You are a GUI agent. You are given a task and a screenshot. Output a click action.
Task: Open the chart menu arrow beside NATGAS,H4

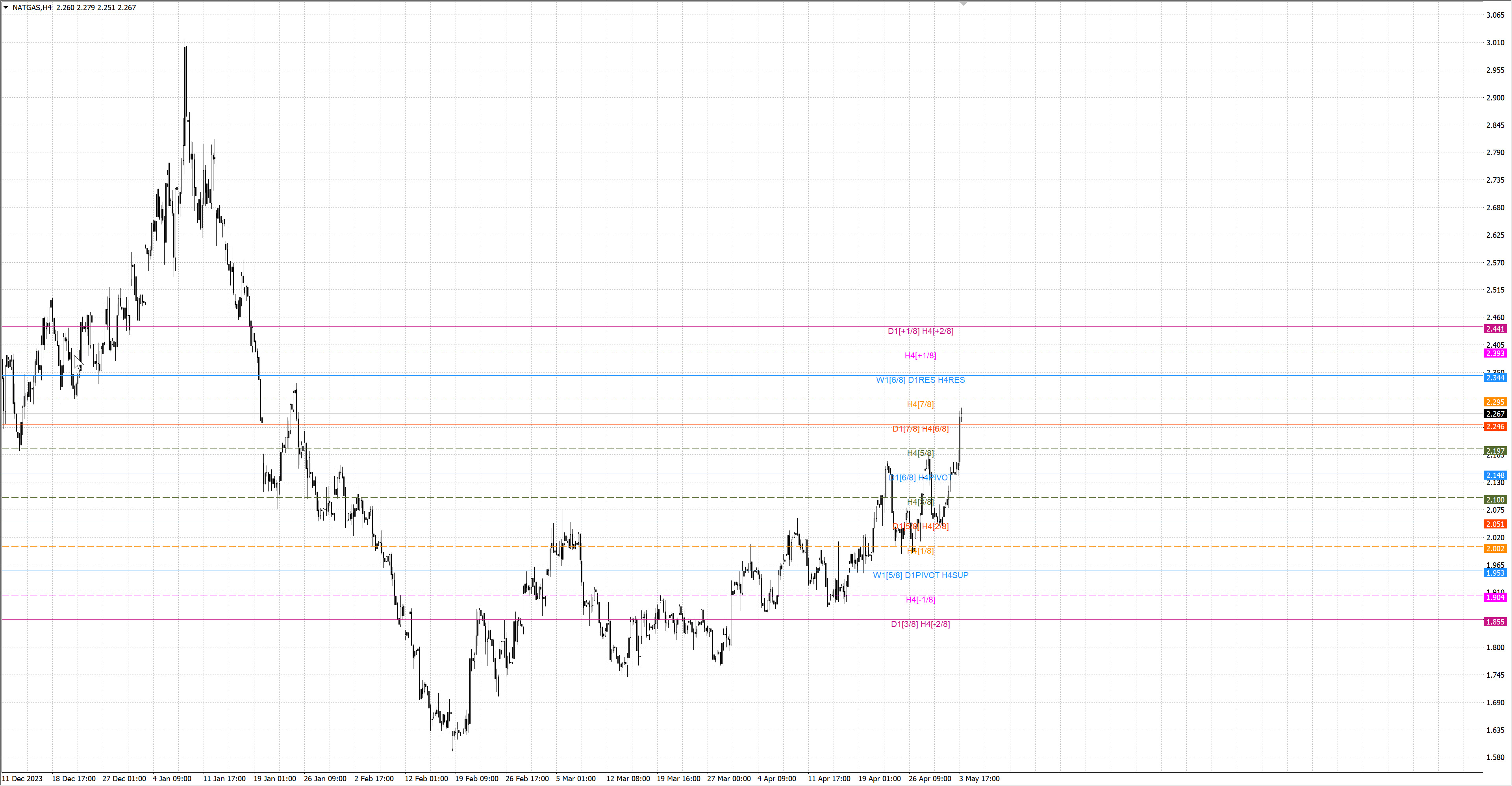click(x=6, y=7)
